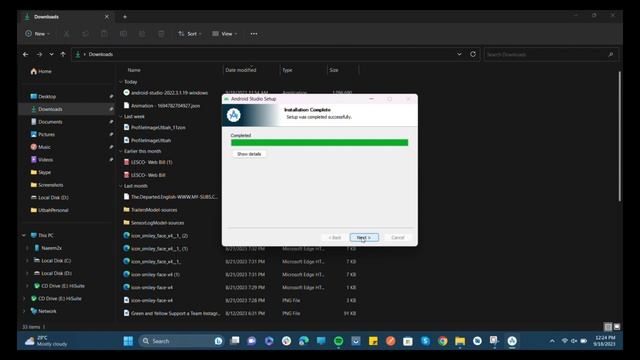Open the Screenshots folder in sidebar

pyautogui.click(x=47, y=185)
